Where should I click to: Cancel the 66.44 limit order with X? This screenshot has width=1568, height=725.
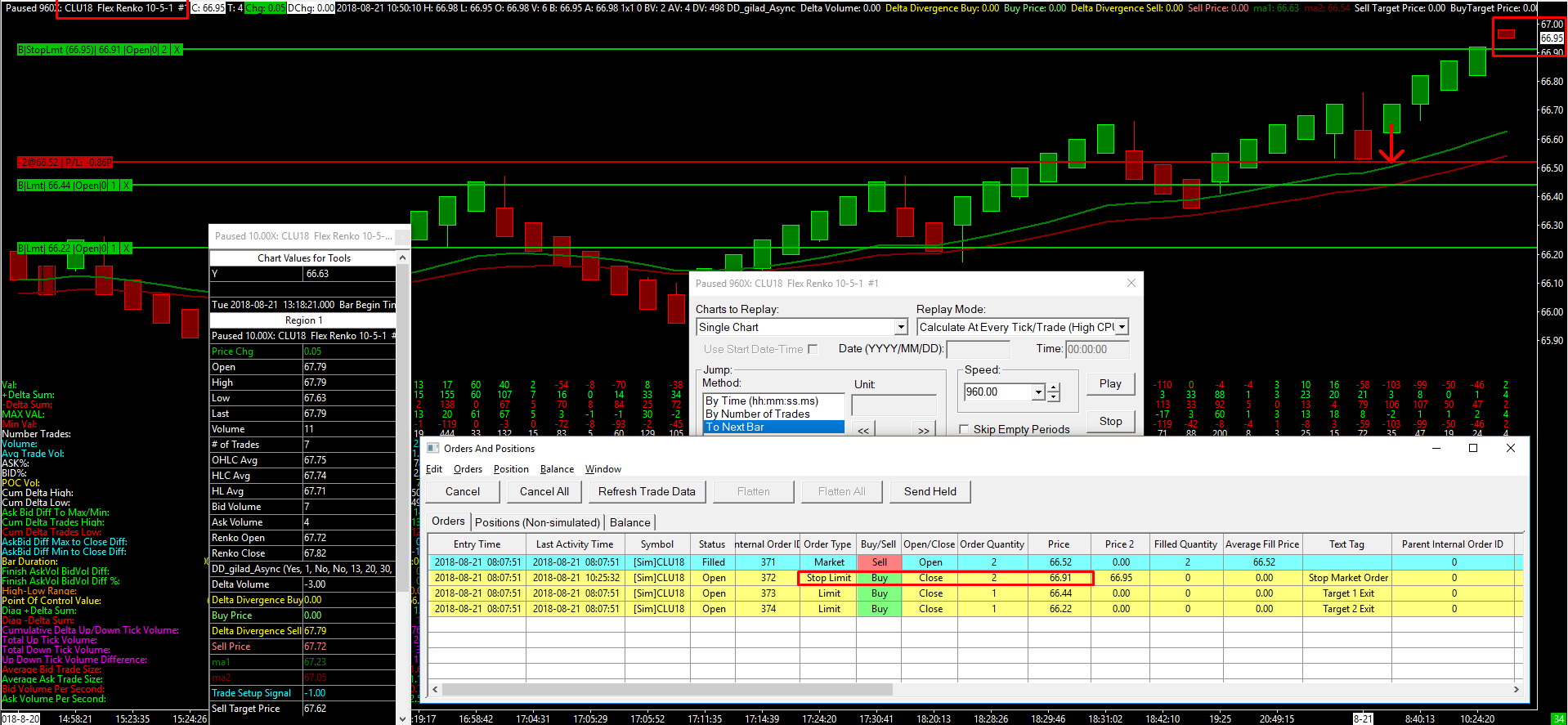pyautogui.click(x=126, y=186)
